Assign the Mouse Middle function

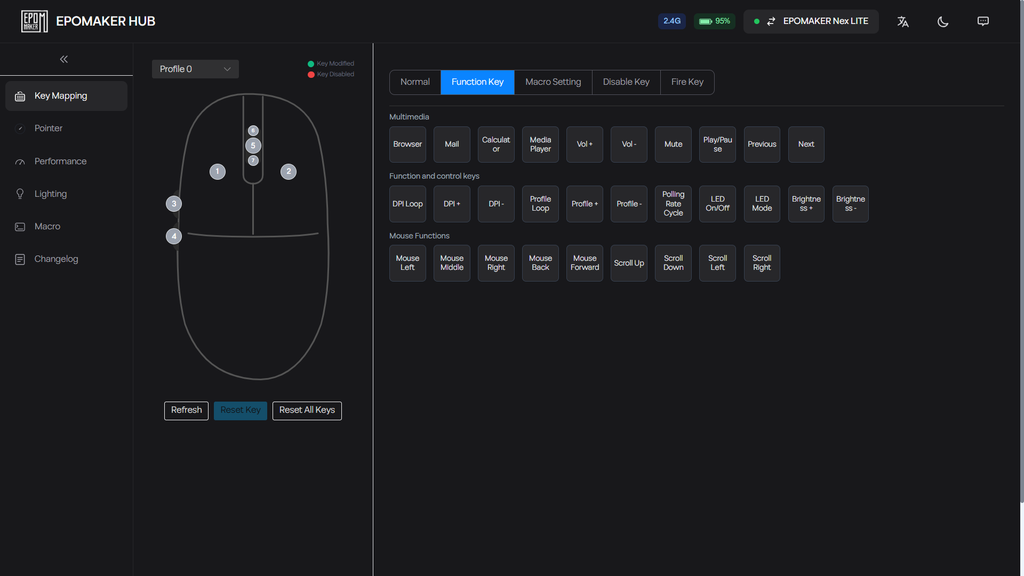click(x=452, y=263)
